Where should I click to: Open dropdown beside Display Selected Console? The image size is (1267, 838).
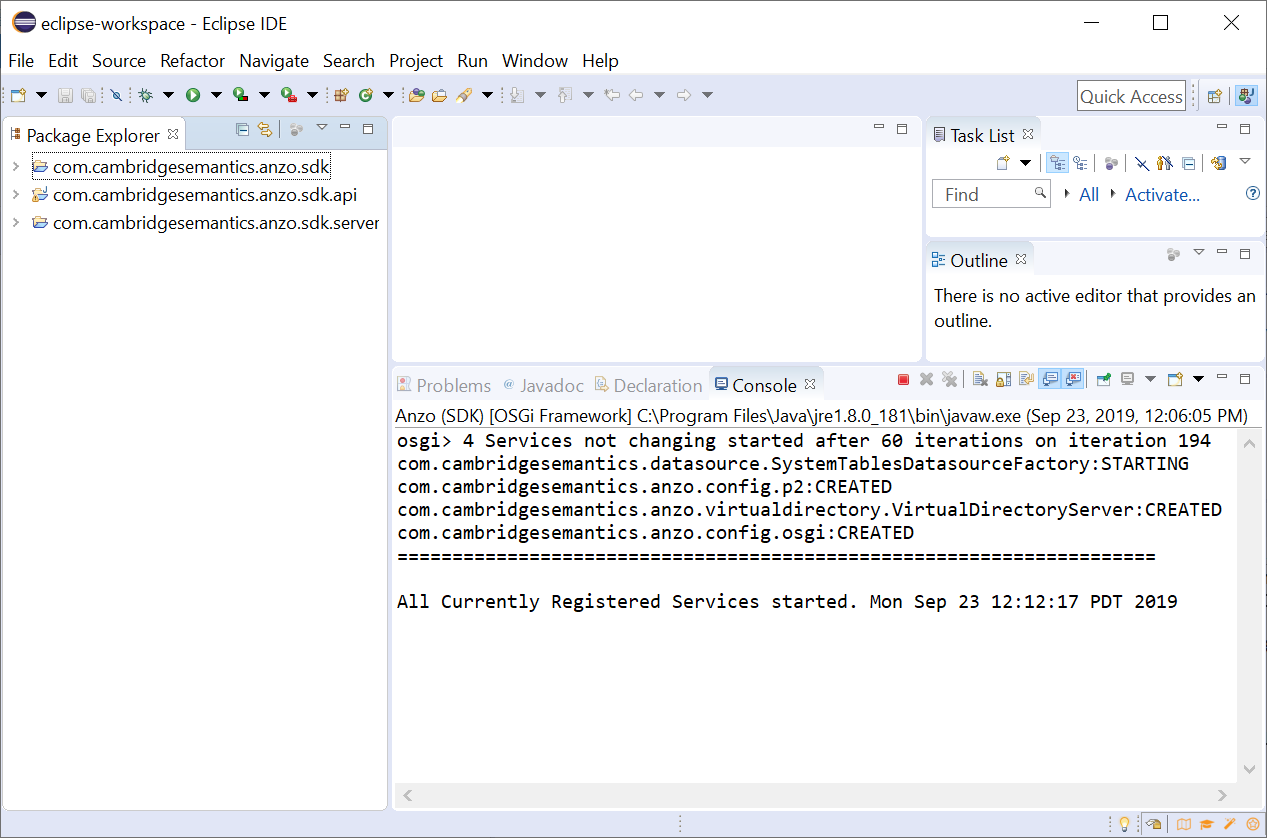pos(1150,379)
